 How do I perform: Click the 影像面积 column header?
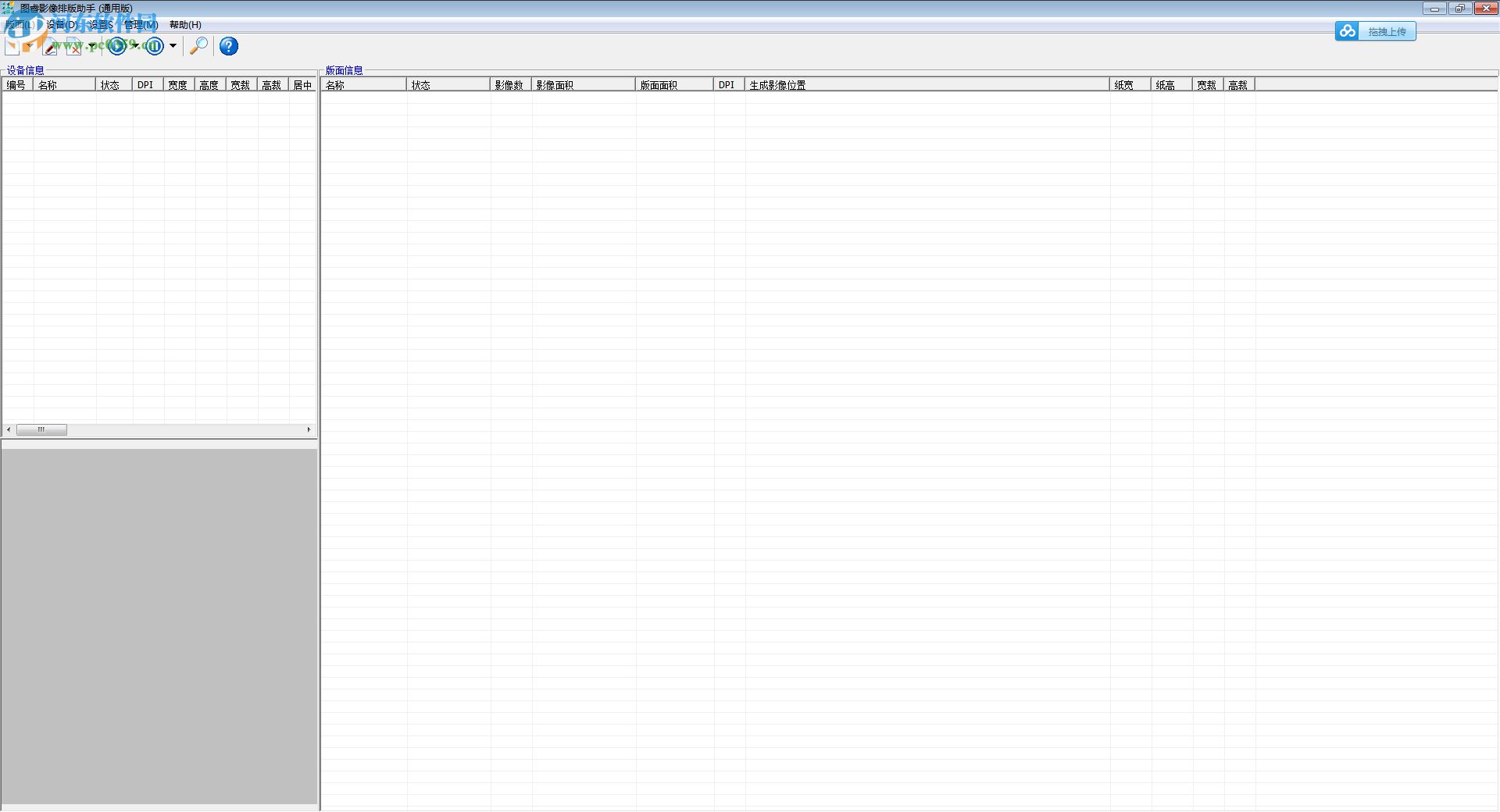(584, 85)
